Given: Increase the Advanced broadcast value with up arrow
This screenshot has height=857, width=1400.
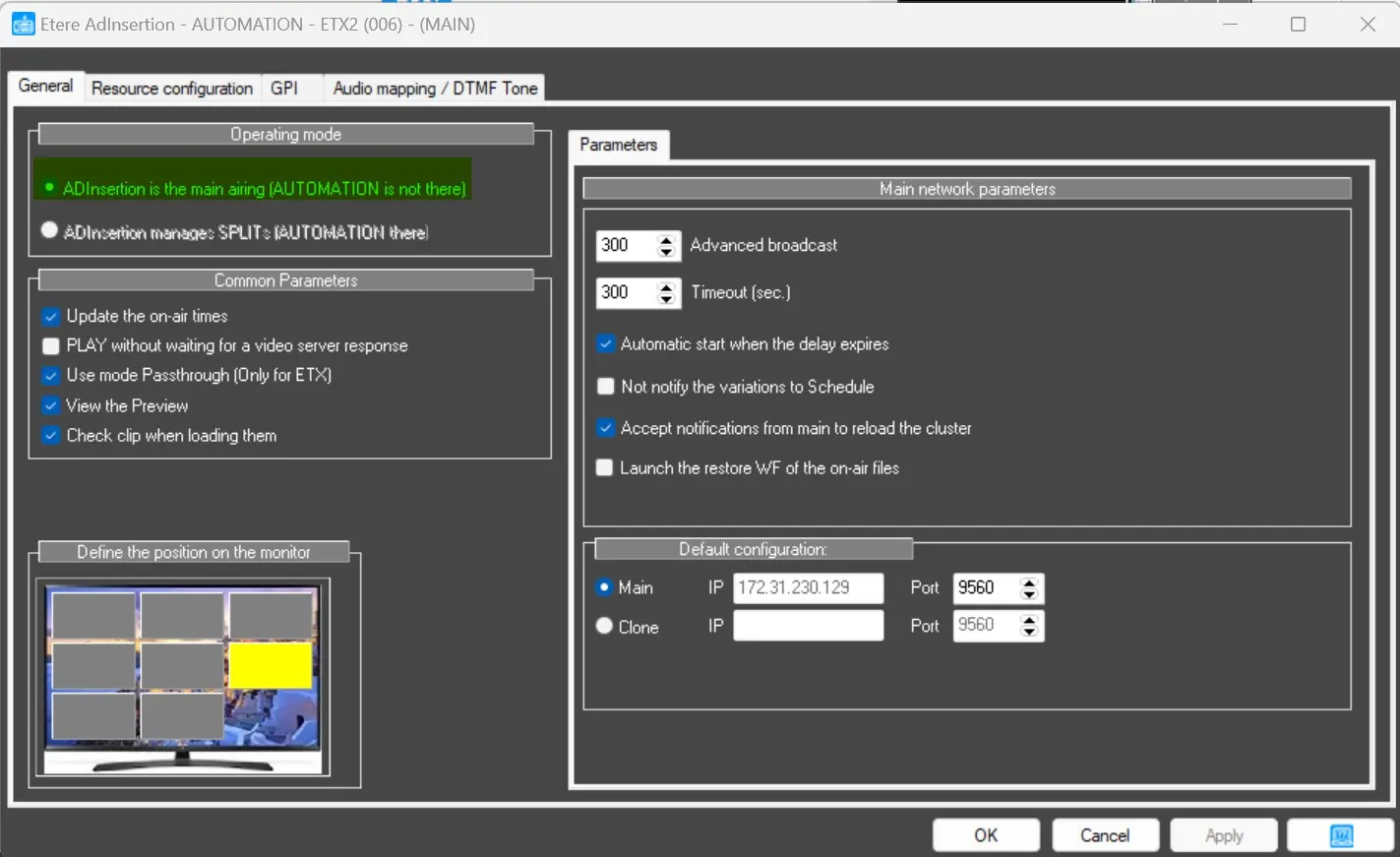Looking at the screenshot, I should [x=667, y=239].
